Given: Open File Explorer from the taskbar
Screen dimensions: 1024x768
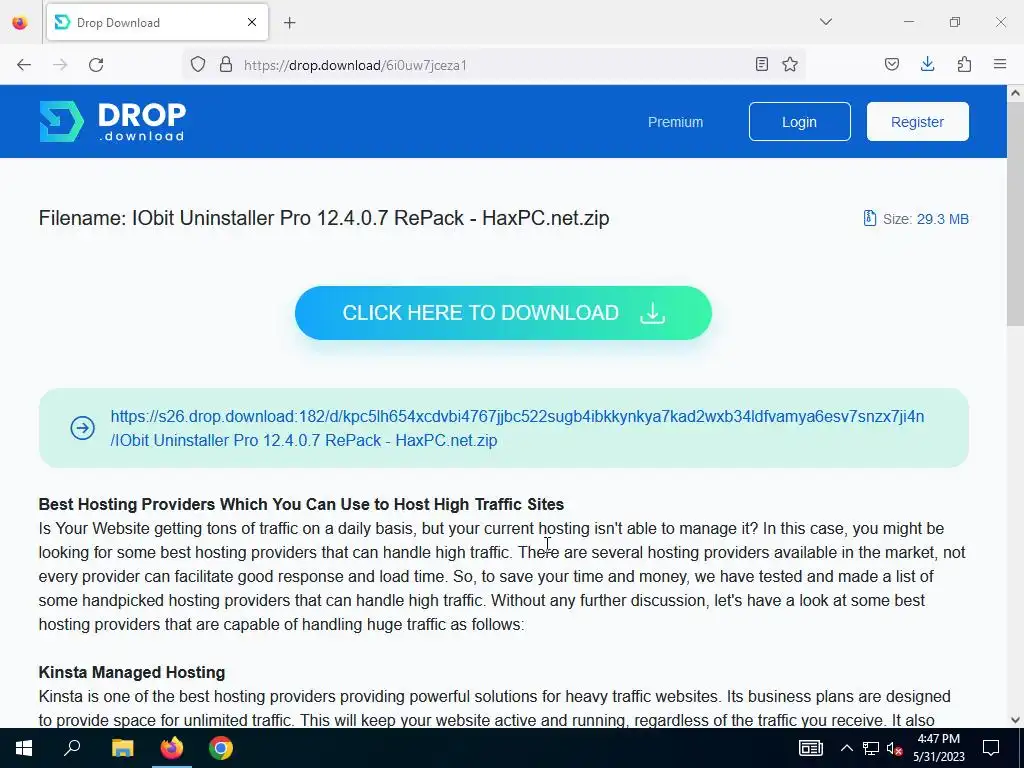Looking at the screenshot, I should (122, 748).
